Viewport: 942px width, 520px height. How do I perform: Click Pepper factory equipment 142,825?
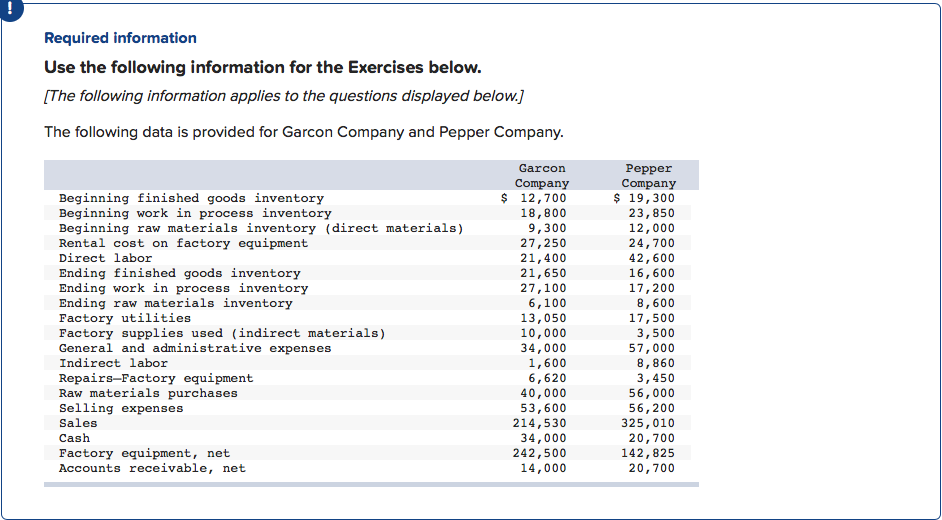point(648,453)
